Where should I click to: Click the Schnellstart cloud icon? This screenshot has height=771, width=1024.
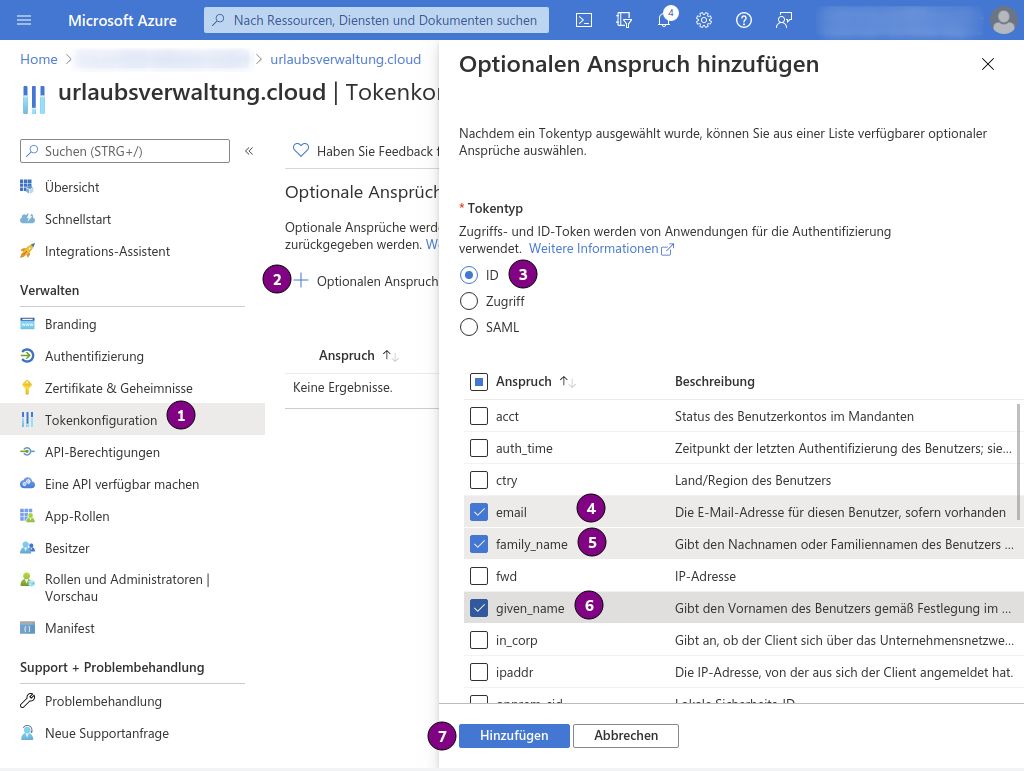27,219
